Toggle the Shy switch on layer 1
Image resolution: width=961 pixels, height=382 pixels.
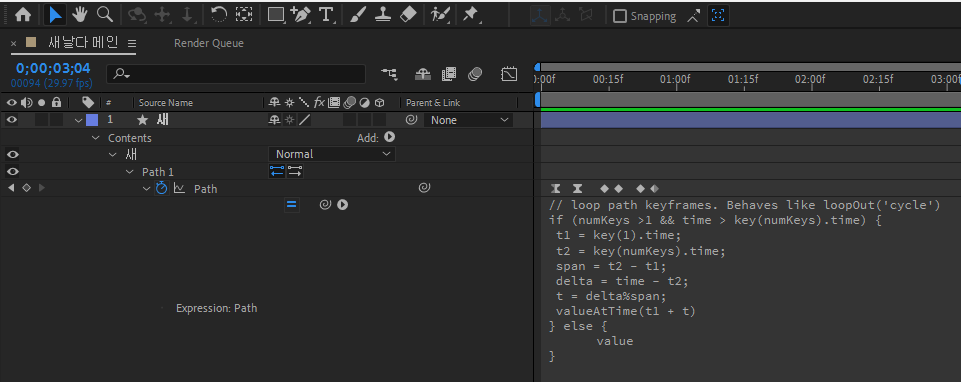tap(275, 120)
